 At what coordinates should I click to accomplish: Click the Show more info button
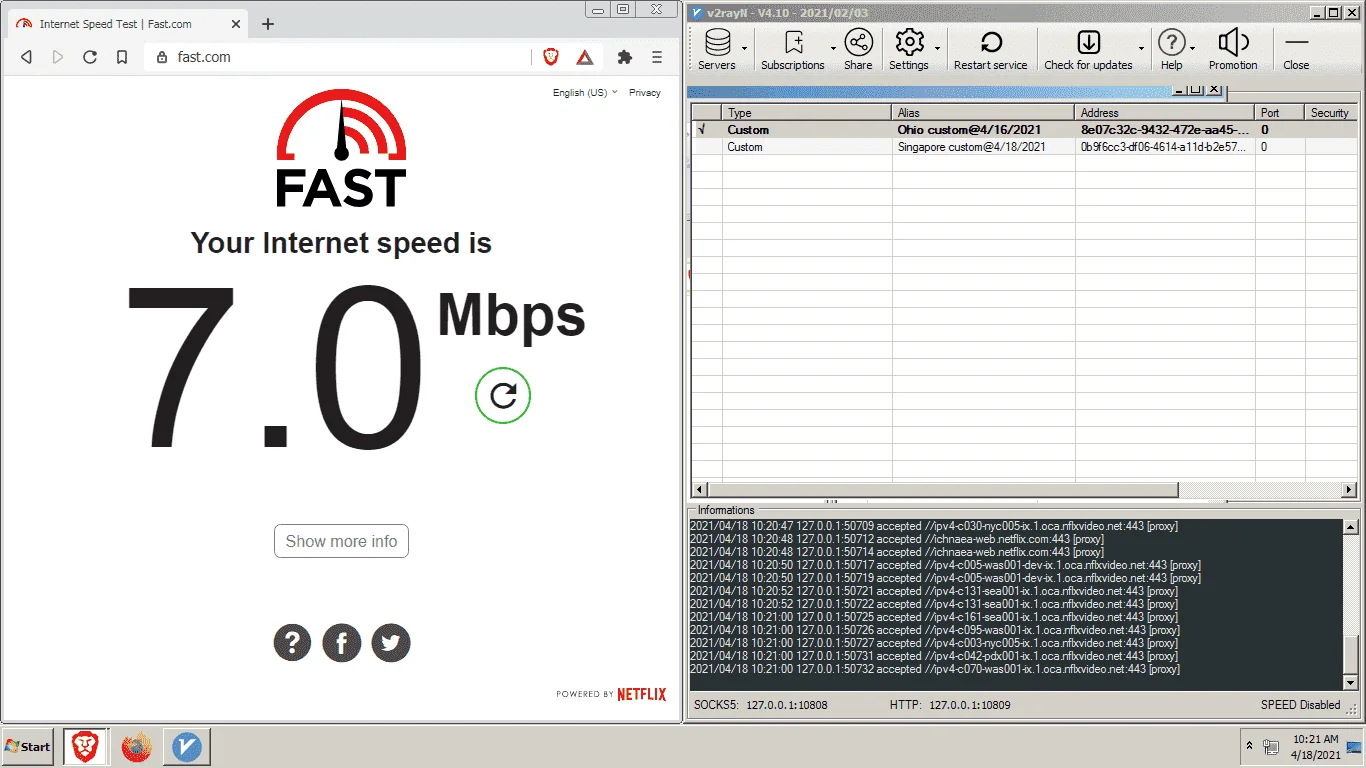tap(341, 541)
